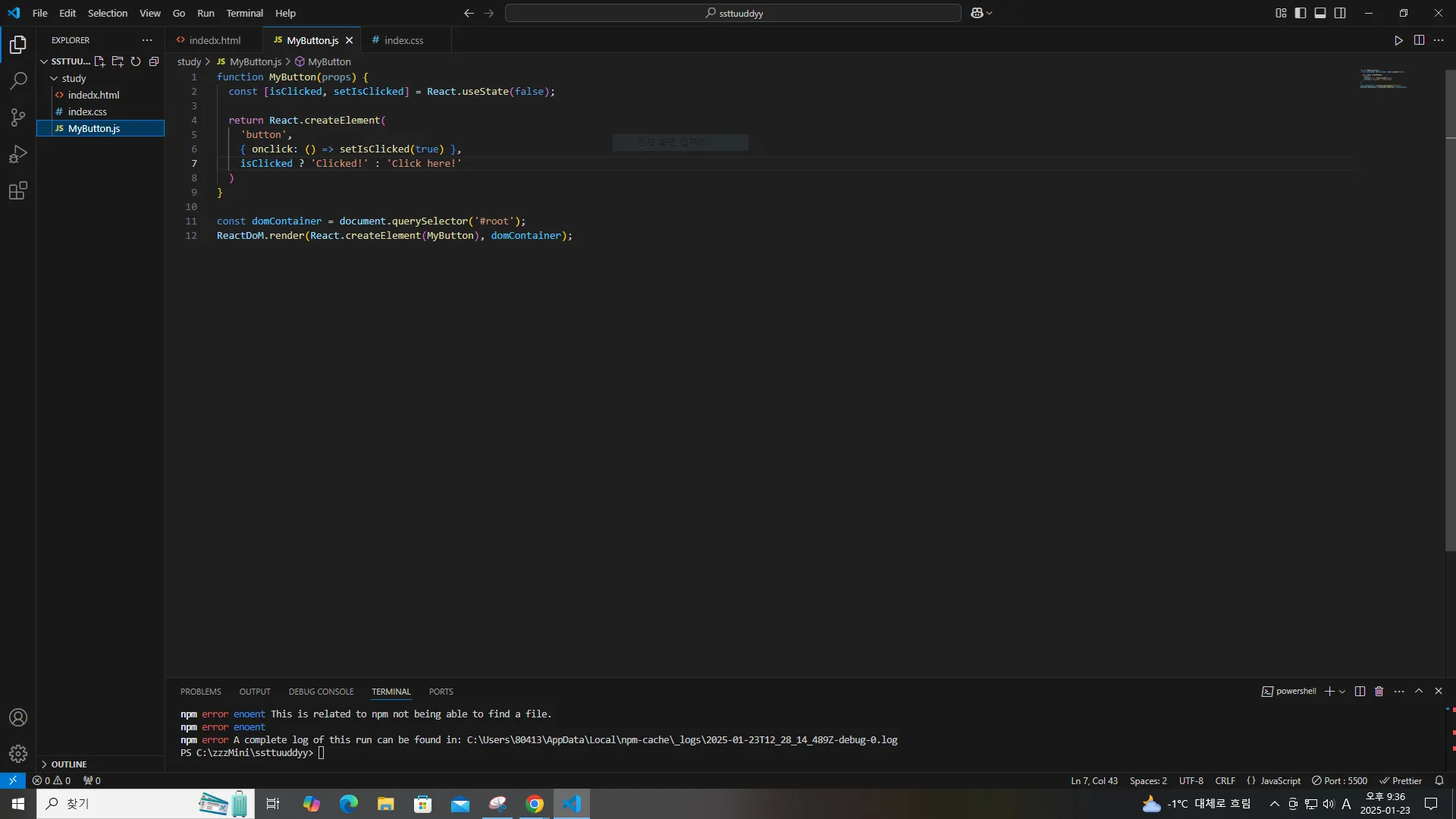Open the Search view in activity bar
Viewport: 1456px width, 819px height.
18,81
